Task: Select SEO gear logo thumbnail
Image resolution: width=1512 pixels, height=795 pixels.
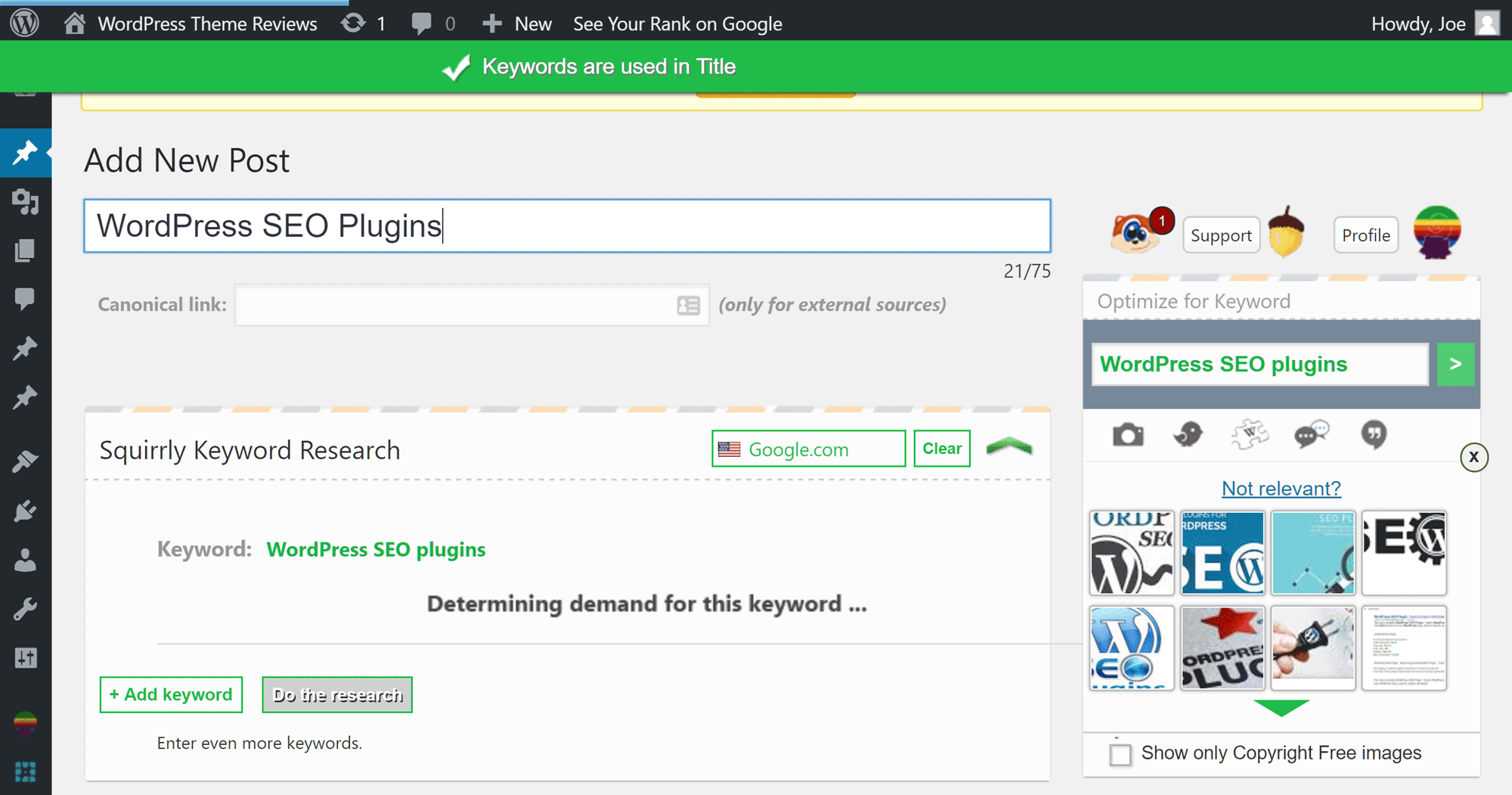Action: [x=1404, y=553]
